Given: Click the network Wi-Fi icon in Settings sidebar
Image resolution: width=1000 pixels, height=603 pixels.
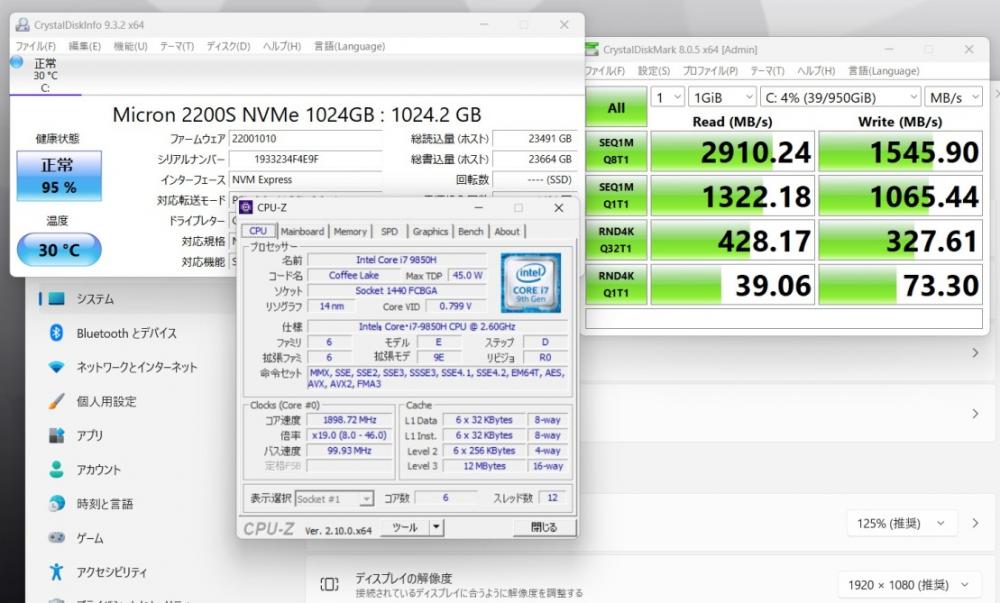Looking at the screenshot, I should [56, 367].
